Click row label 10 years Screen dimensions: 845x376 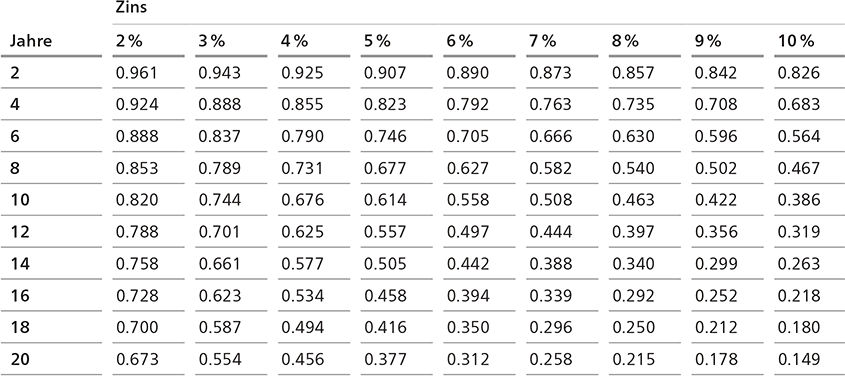coord(20,200)
